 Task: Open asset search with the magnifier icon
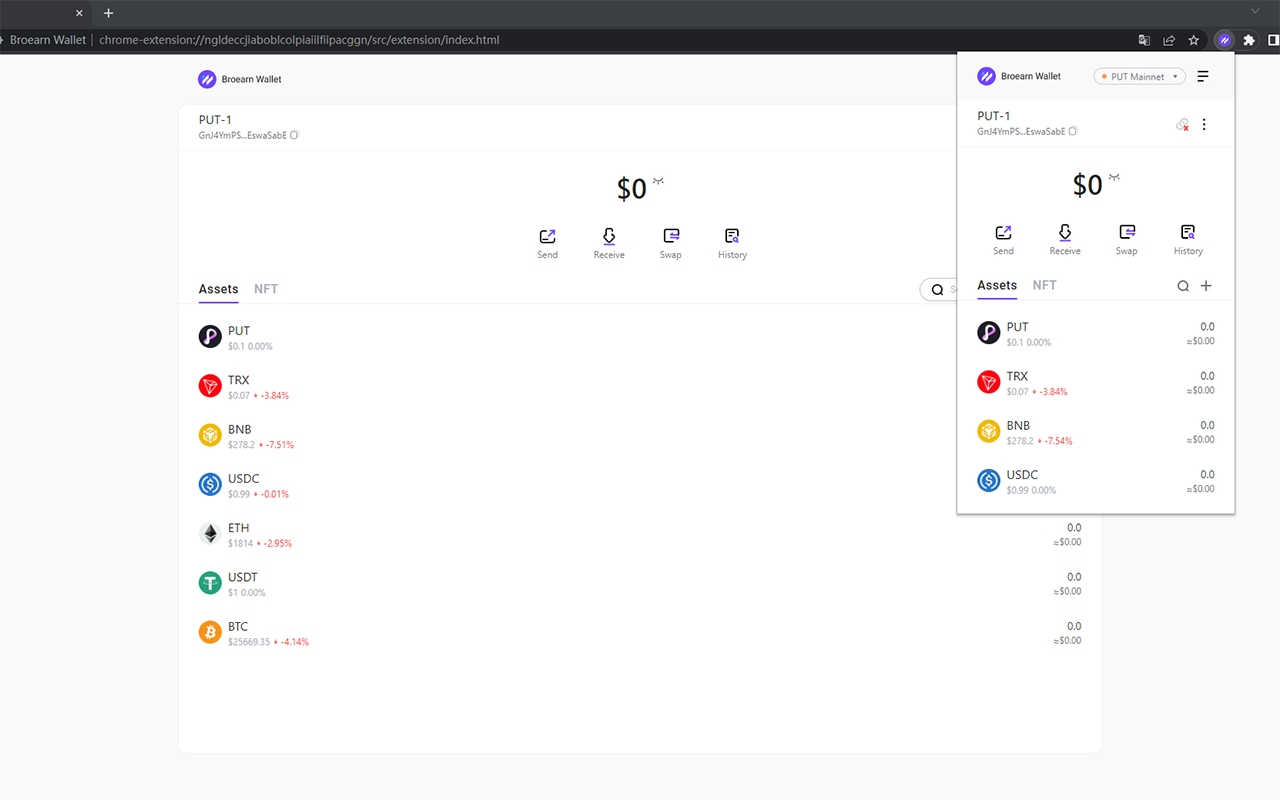coord(1183,285)
